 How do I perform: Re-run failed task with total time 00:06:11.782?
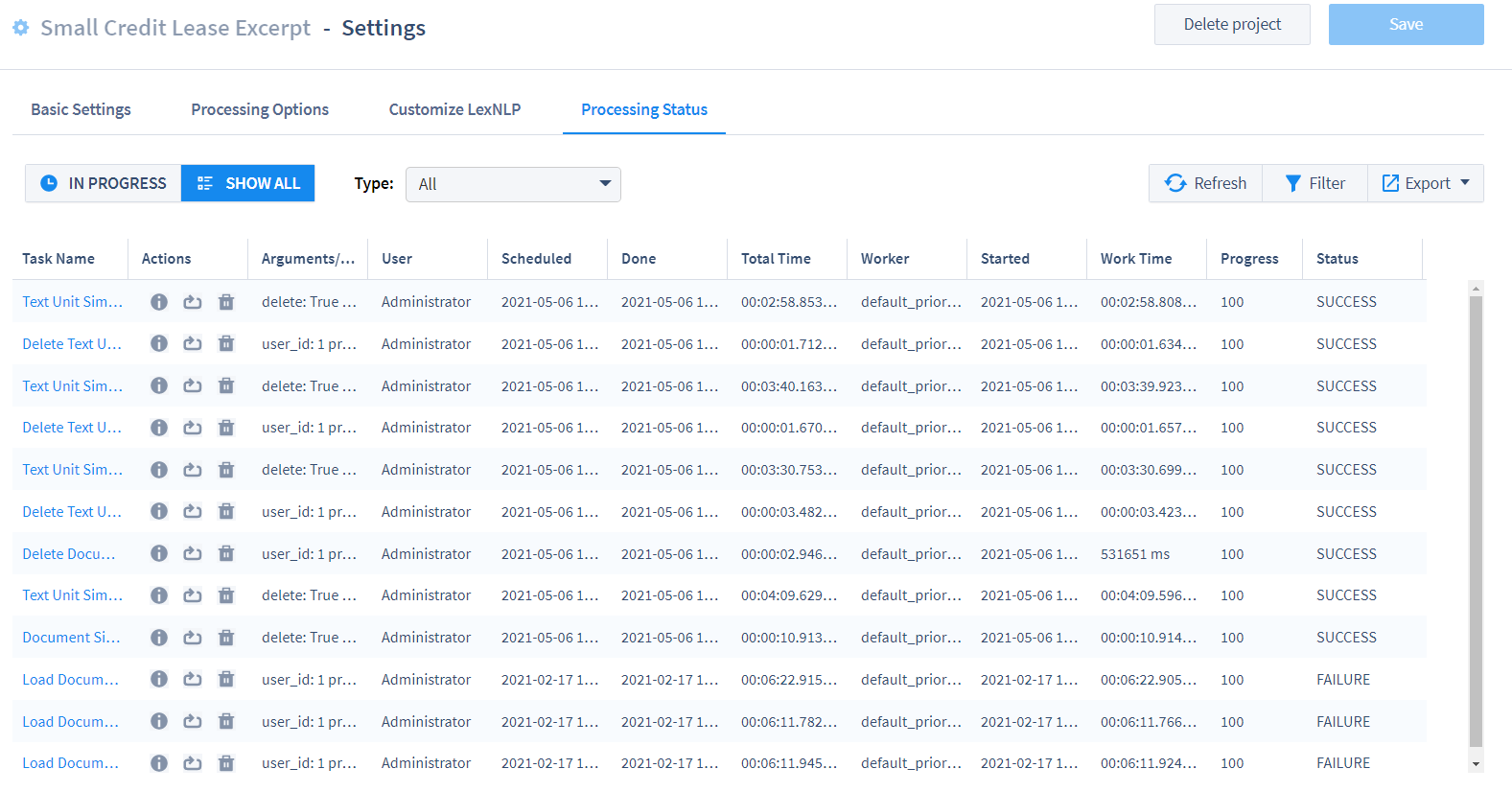[x=193, y=721]
